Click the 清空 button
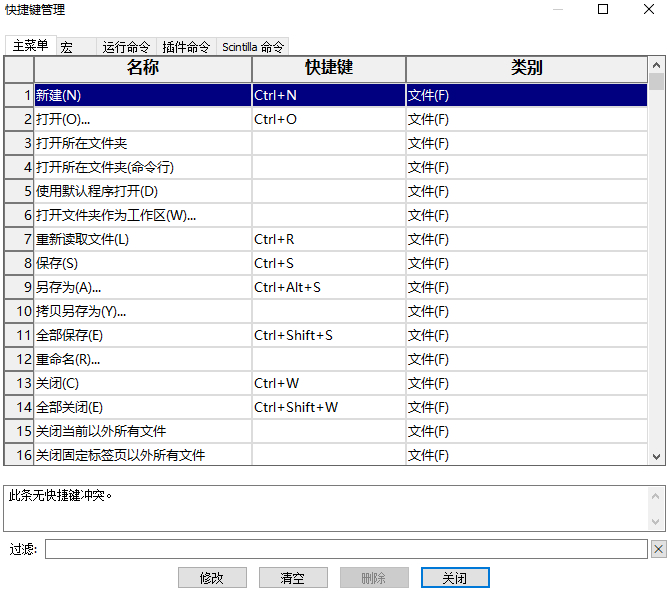The height and width of the screenshot is (591, 667). (293, 577)
